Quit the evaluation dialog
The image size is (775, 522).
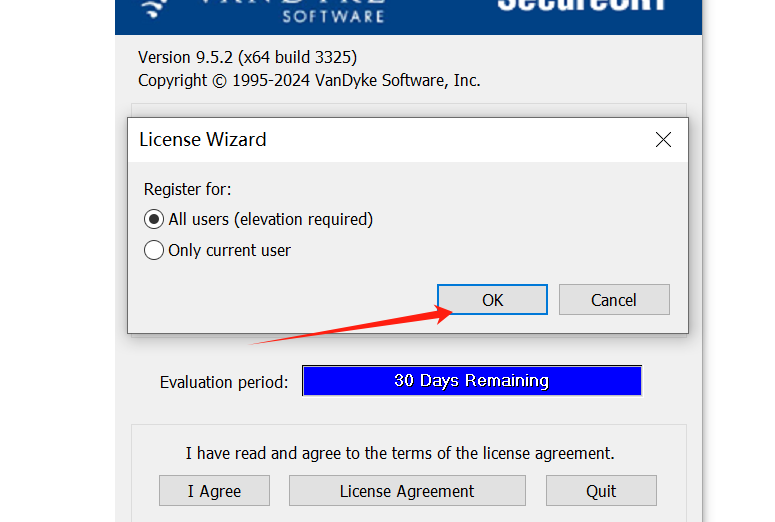[601, 491]
